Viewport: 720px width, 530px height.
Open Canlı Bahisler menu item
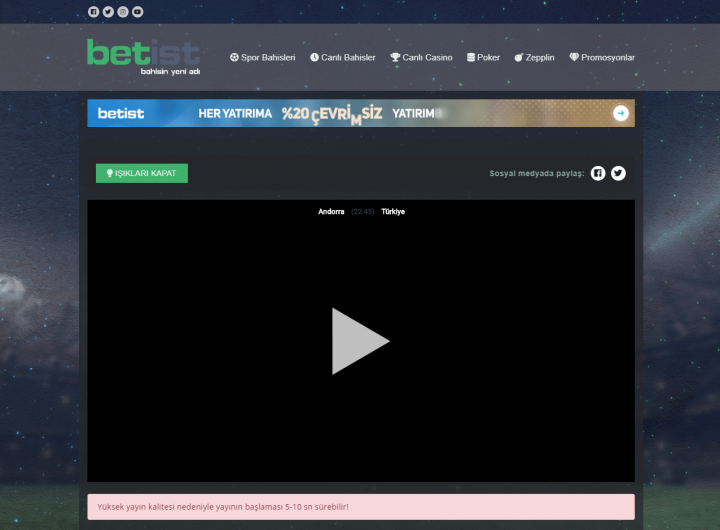[343, 57]
